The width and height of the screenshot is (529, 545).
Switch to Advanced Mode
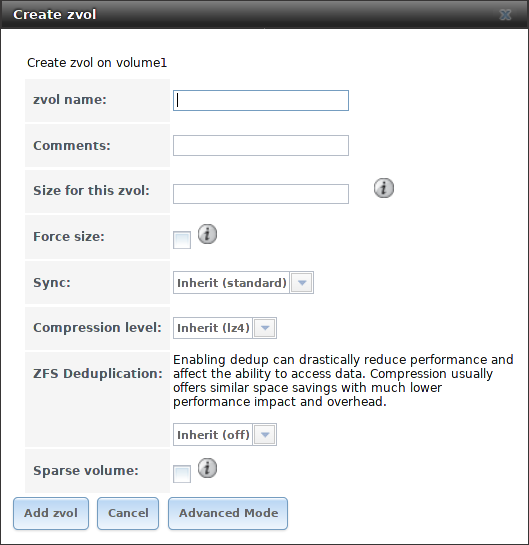(x=228, y=513)
